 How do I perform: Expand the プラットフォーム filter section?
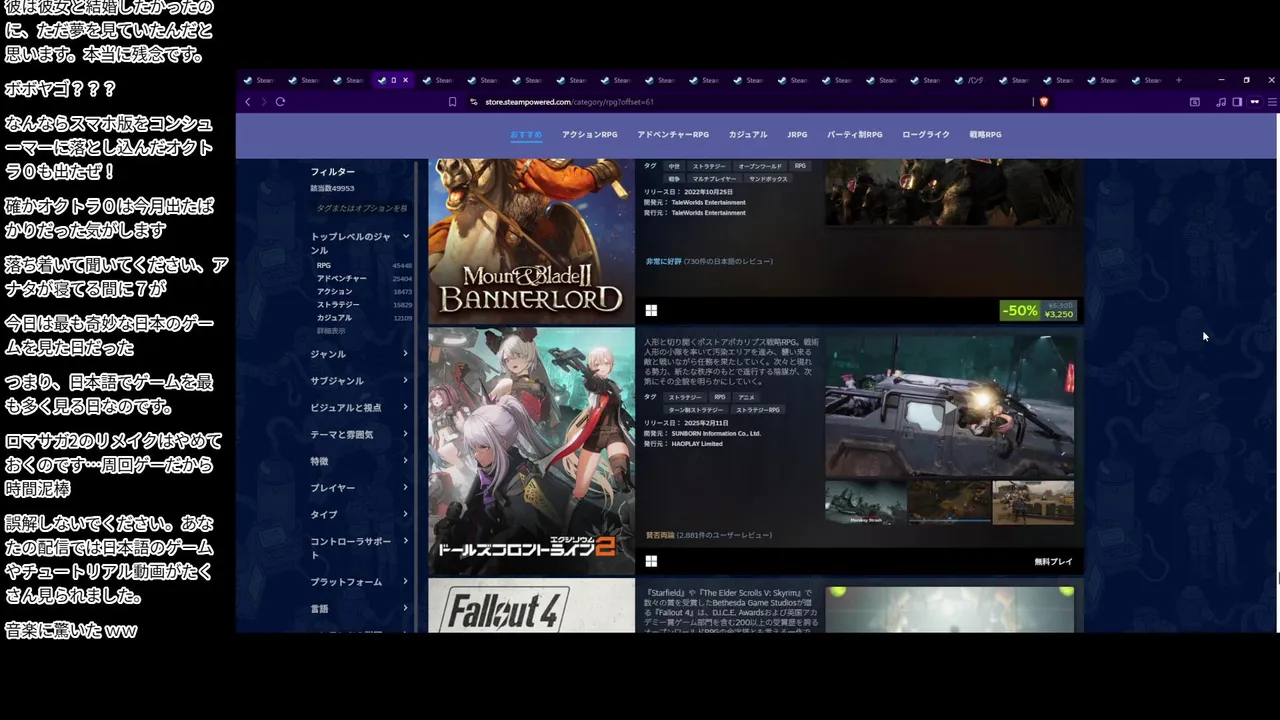(361, 582)
